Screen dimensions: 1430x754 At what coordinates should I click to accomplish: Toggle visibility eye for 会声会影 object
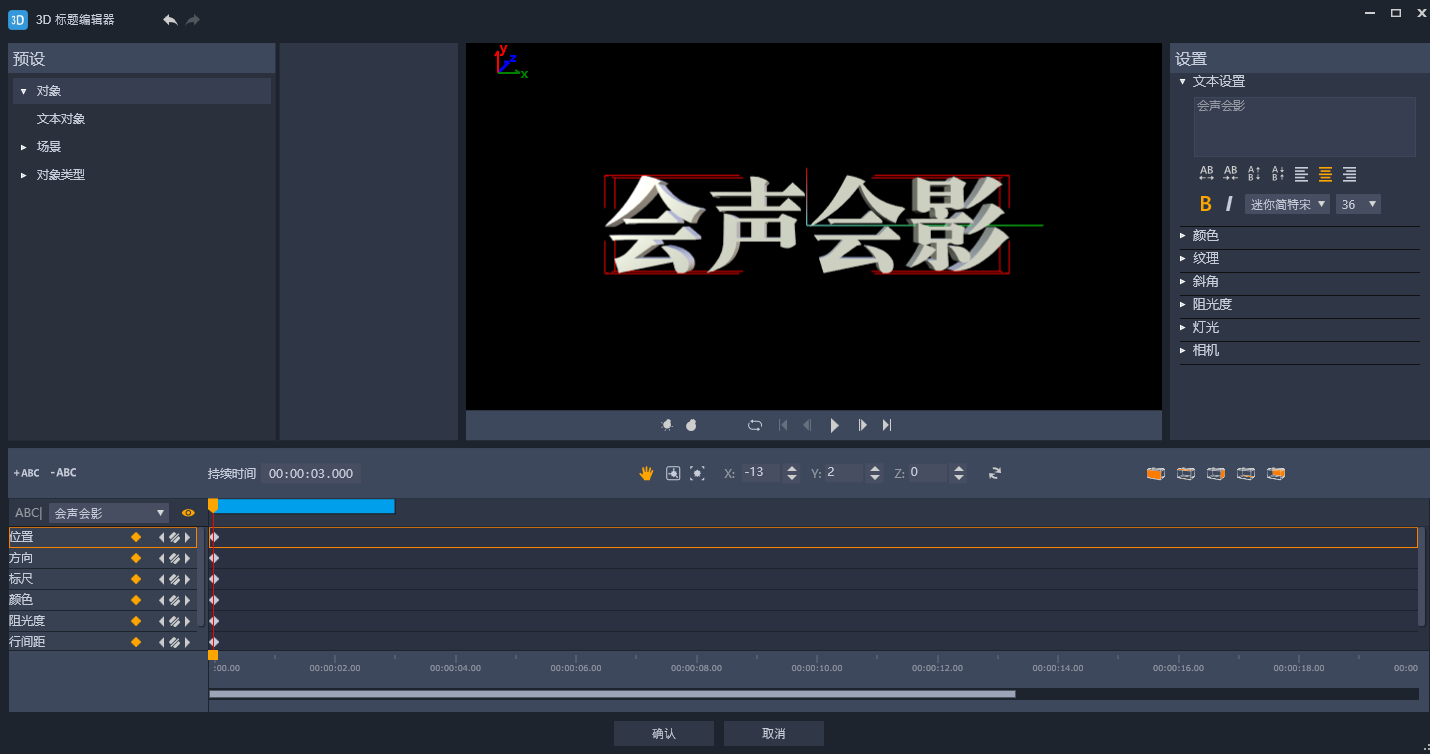click(x=188, y=513)
